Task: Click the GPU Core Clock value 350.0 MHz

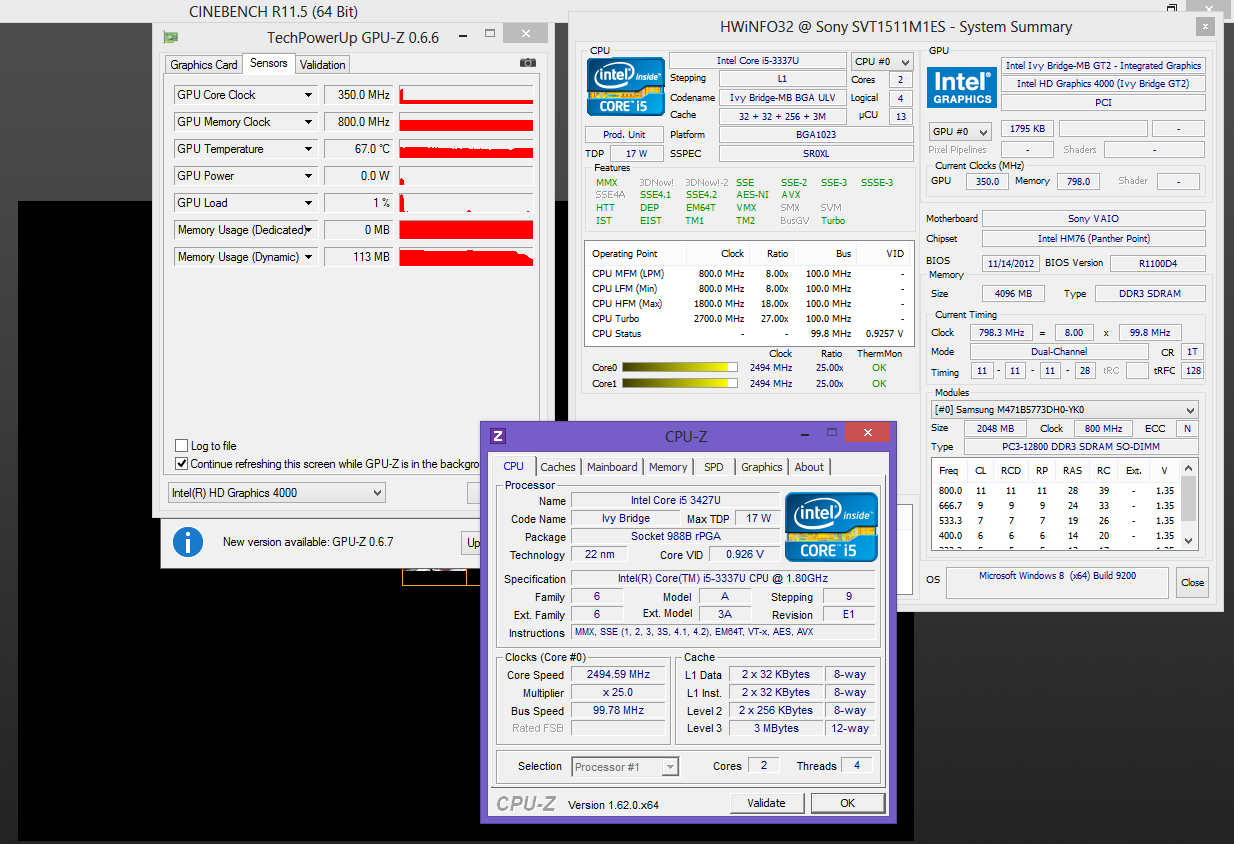Action: click(x=358, y=95)
